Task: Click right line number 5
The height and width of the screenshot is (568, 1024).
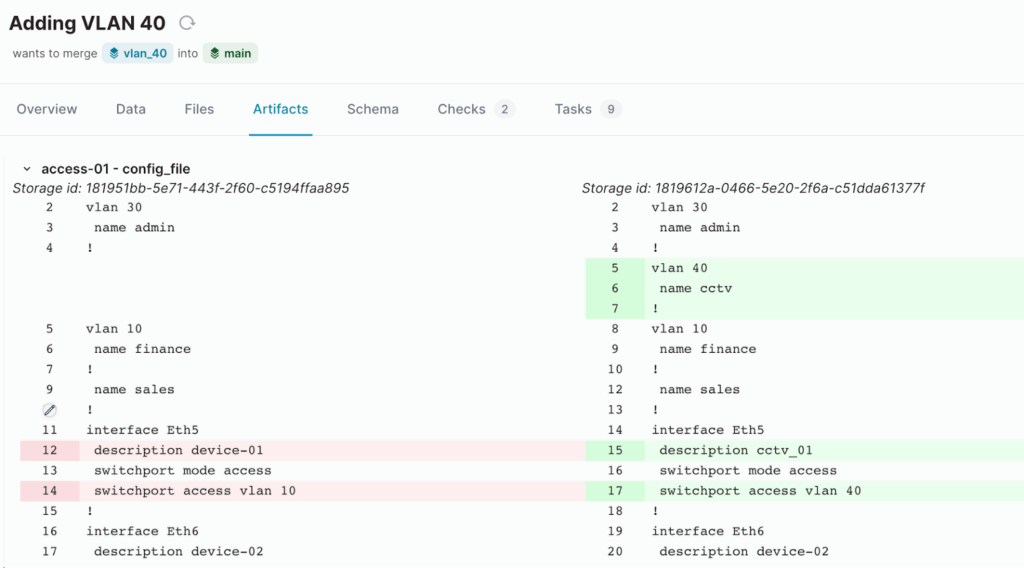Action: [615, 268]
